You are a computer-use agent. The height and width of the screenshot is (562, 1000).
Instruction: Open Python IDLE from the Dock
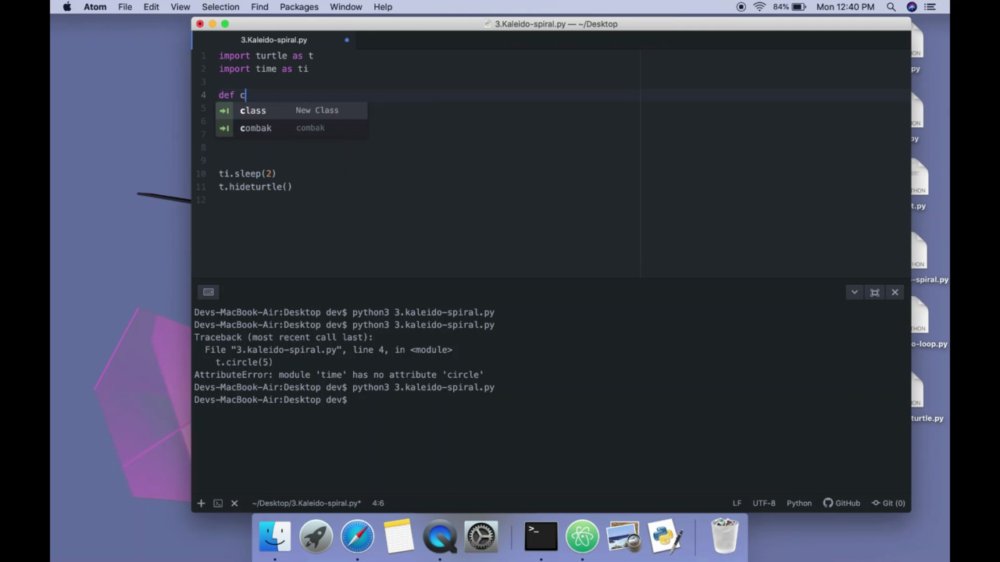tap(665, 536)
